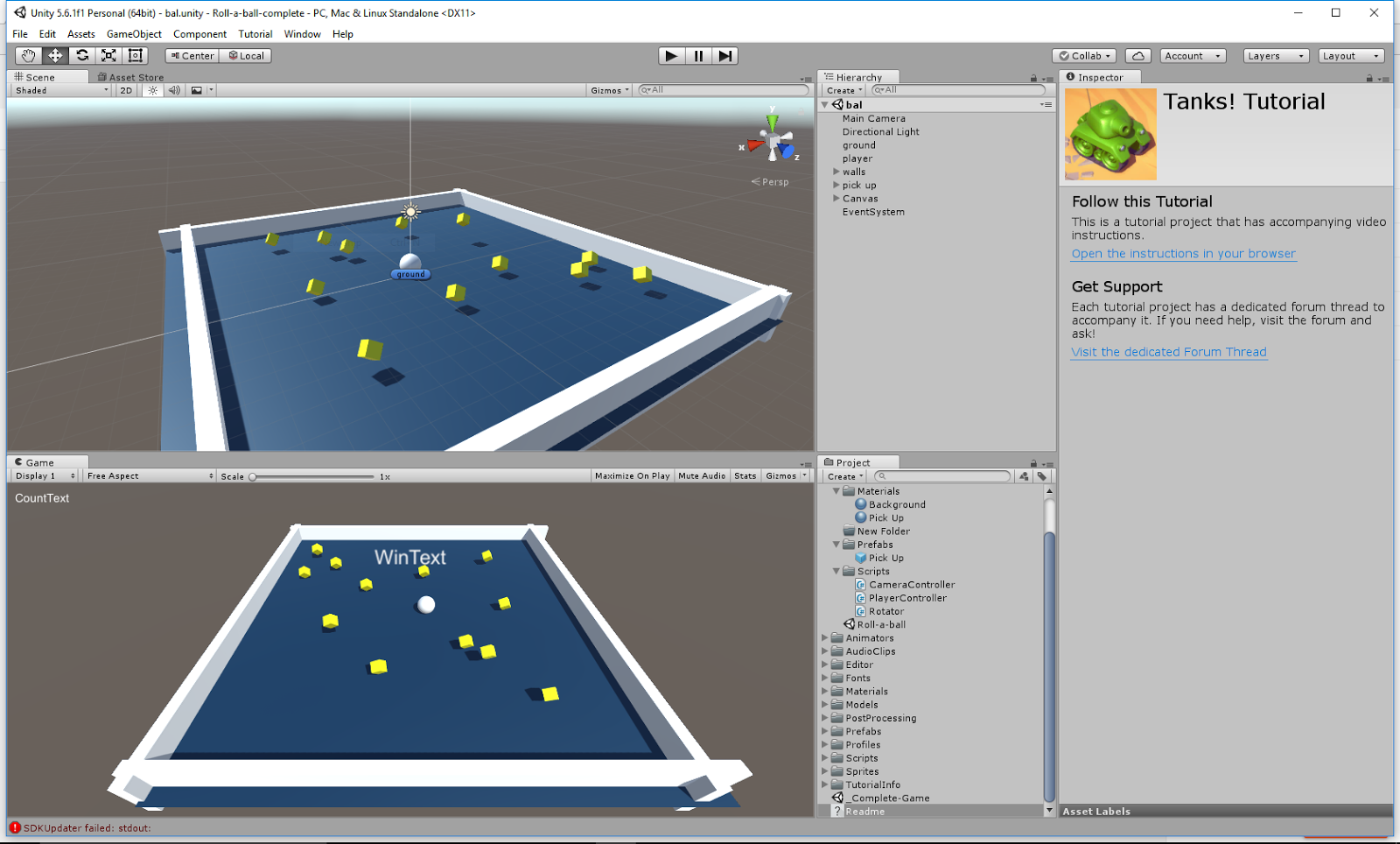
Task: Open the instructions in your browser link
Action: (1184, 254)
